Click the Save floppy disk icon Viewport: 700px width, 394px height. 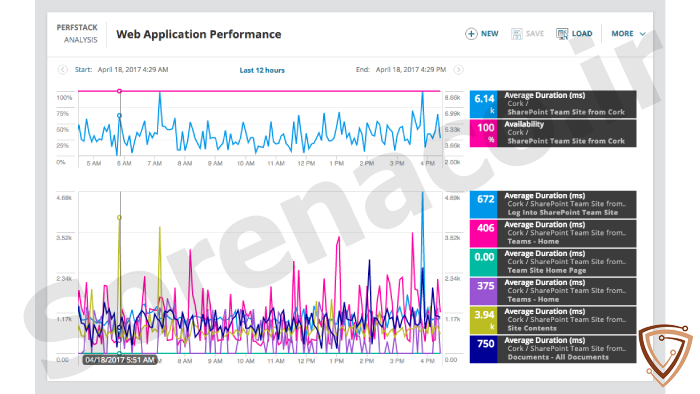tap(517, 34)
